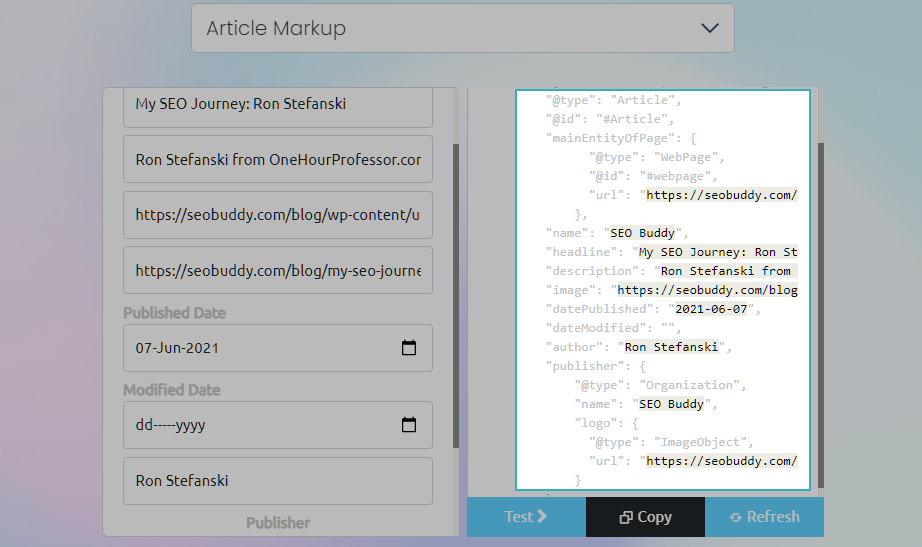The height and width of the screenshot is (547, 922).
Task: Click the description field starting 'Ron Stefanski from OneHourProfessor'
Action: (x=278, y=159)
